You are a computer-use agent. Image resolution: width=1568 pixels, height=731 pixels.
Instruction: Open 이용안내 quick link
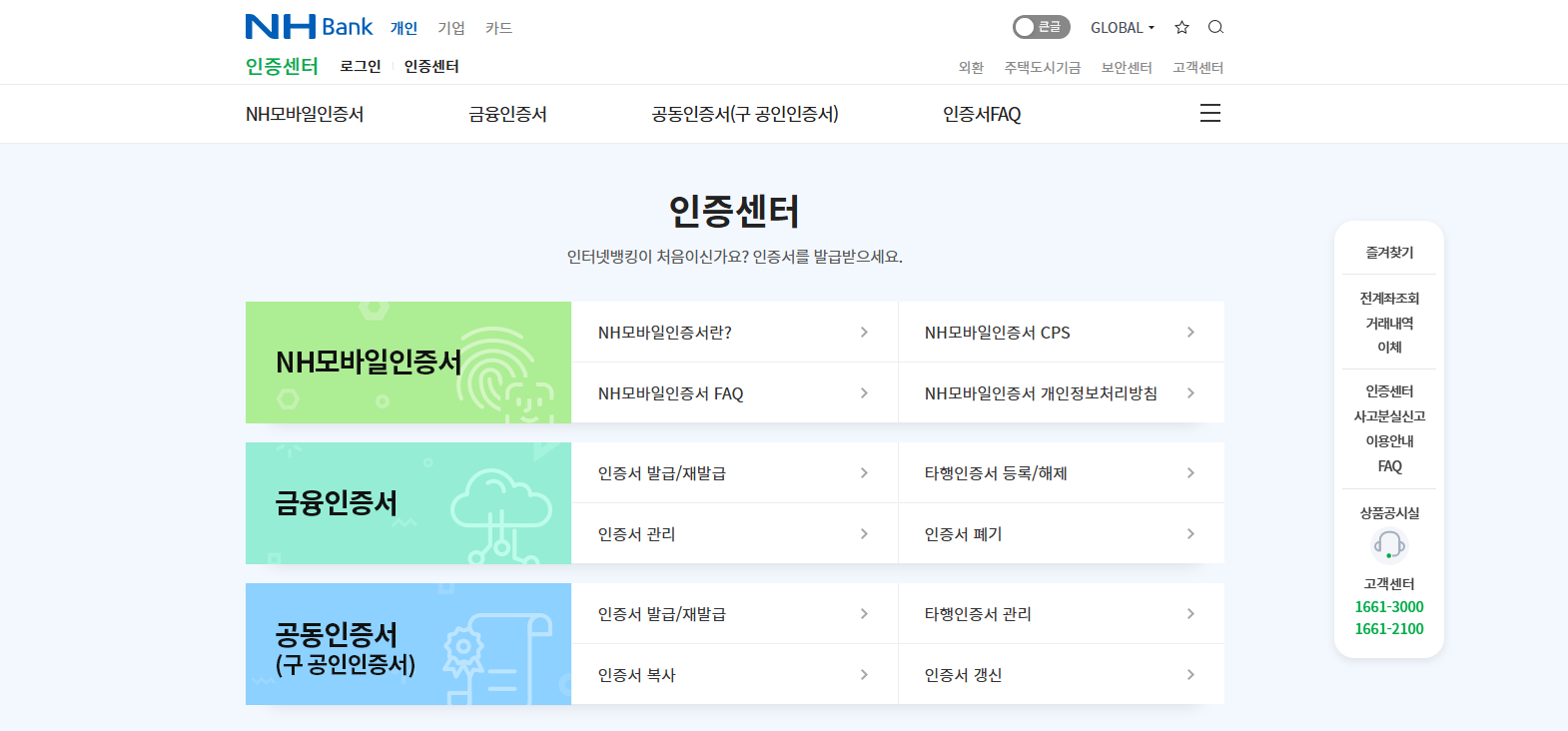point(1389,441)
